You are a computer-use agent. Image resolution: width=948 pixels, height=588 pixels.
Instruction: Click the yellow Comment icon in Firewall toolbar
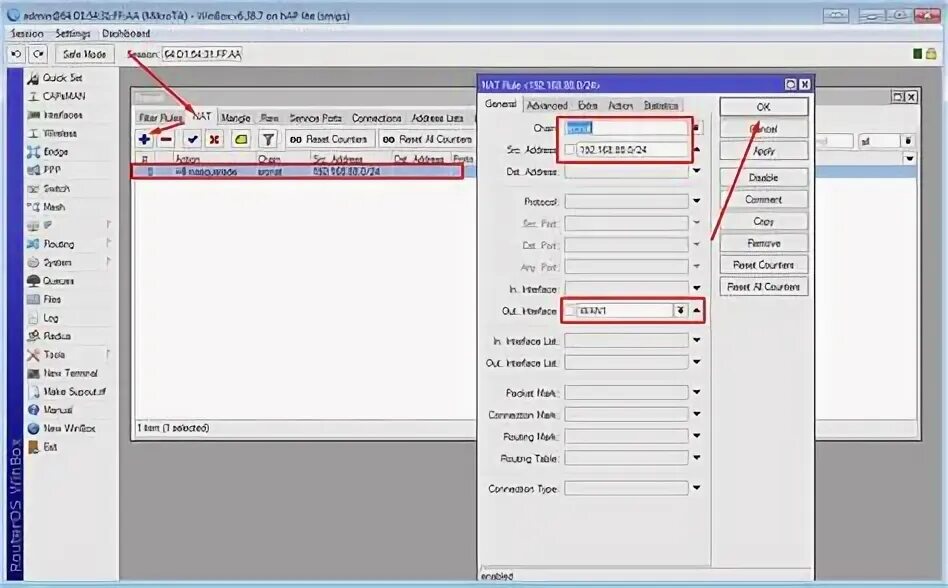pyautogui.click(x=241, y=140)
